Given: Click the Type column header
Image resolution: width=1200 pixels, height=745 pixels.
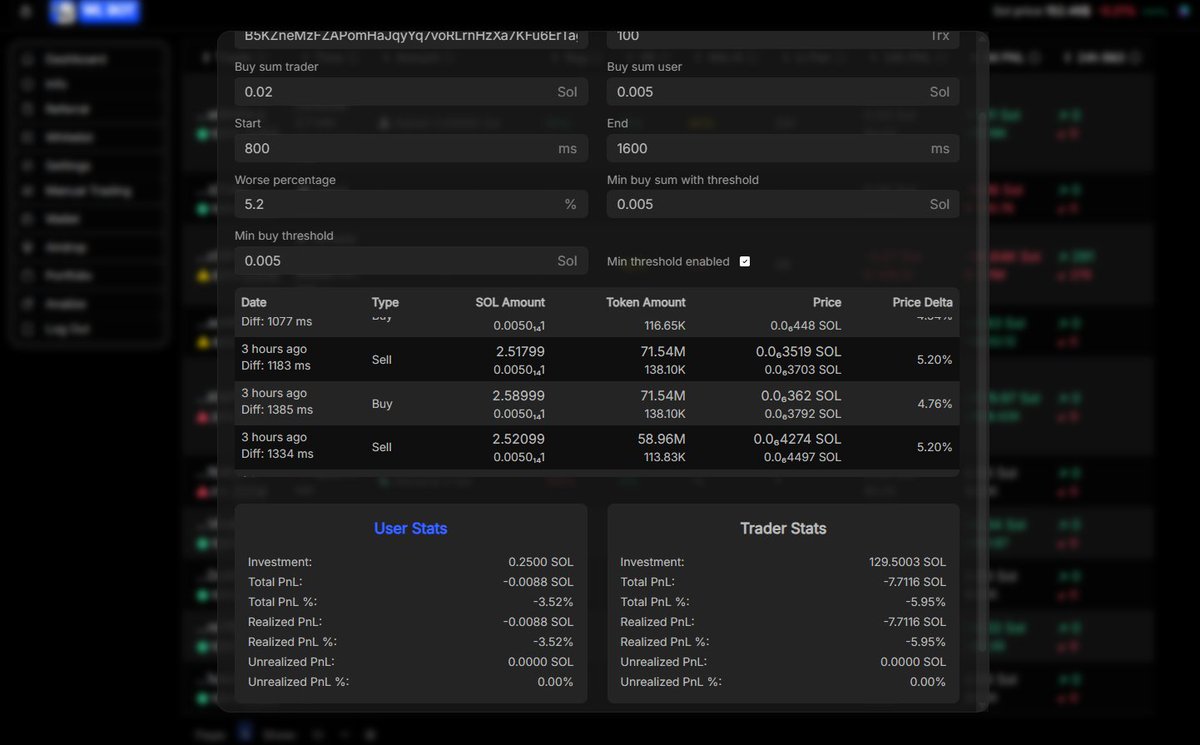Looking at the screenshot, I should pos(385,302).
